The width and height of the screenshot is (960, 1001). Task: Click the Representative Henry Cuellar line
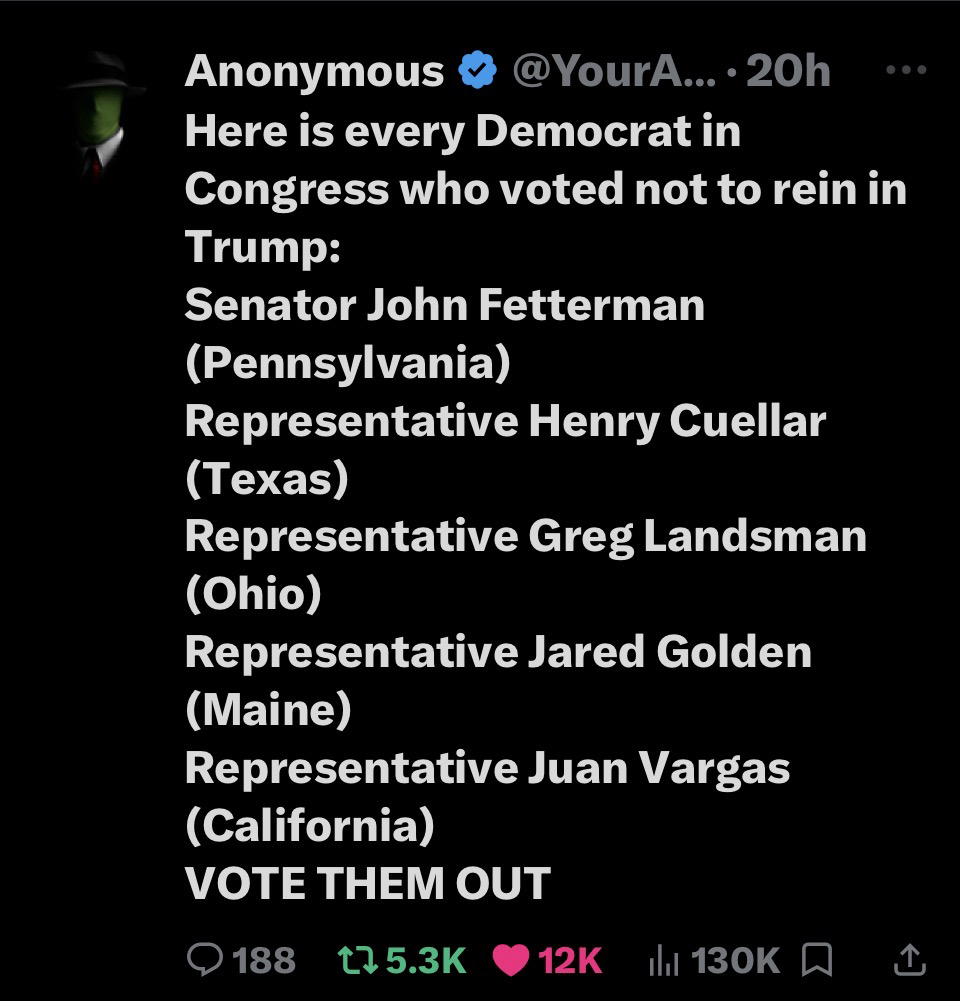click(505, 420)
